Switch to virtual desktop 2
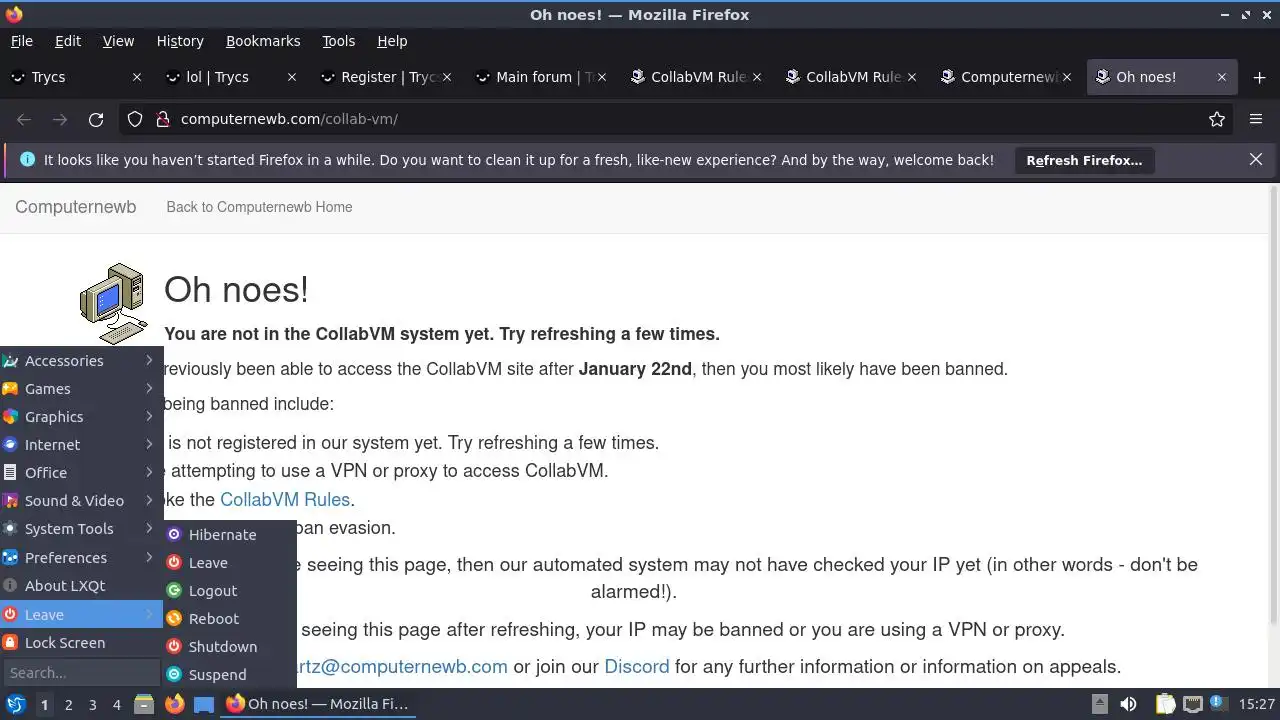Image resolution: width=1280 pixels, height=720 pixels. click(x=69, y=705)
